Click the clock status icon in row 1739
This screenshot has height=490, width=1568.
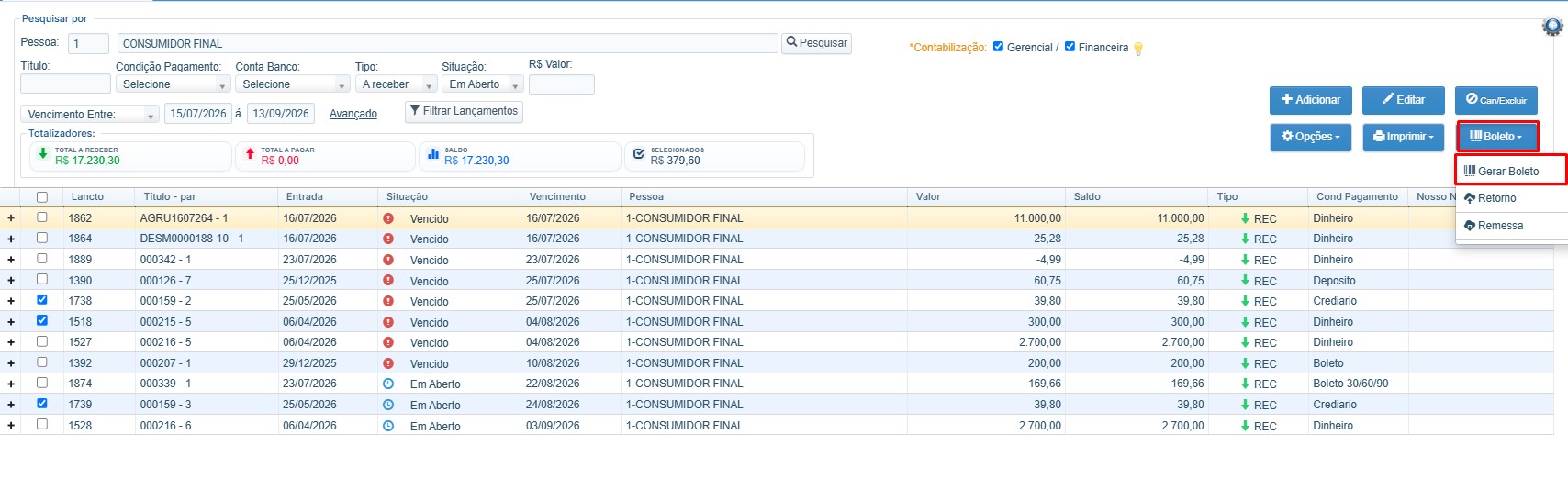[x=388, y=405]
